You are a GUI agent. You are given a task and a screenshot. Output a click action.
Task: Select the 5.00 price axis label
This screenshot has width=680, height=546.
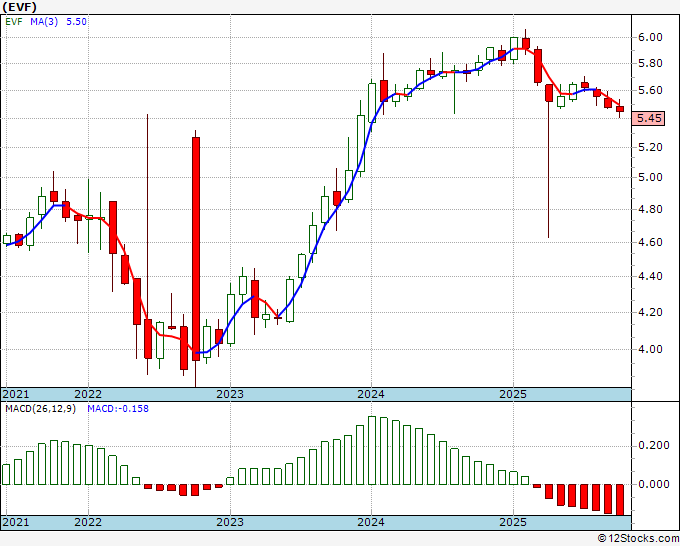click(x=650, y=177)
